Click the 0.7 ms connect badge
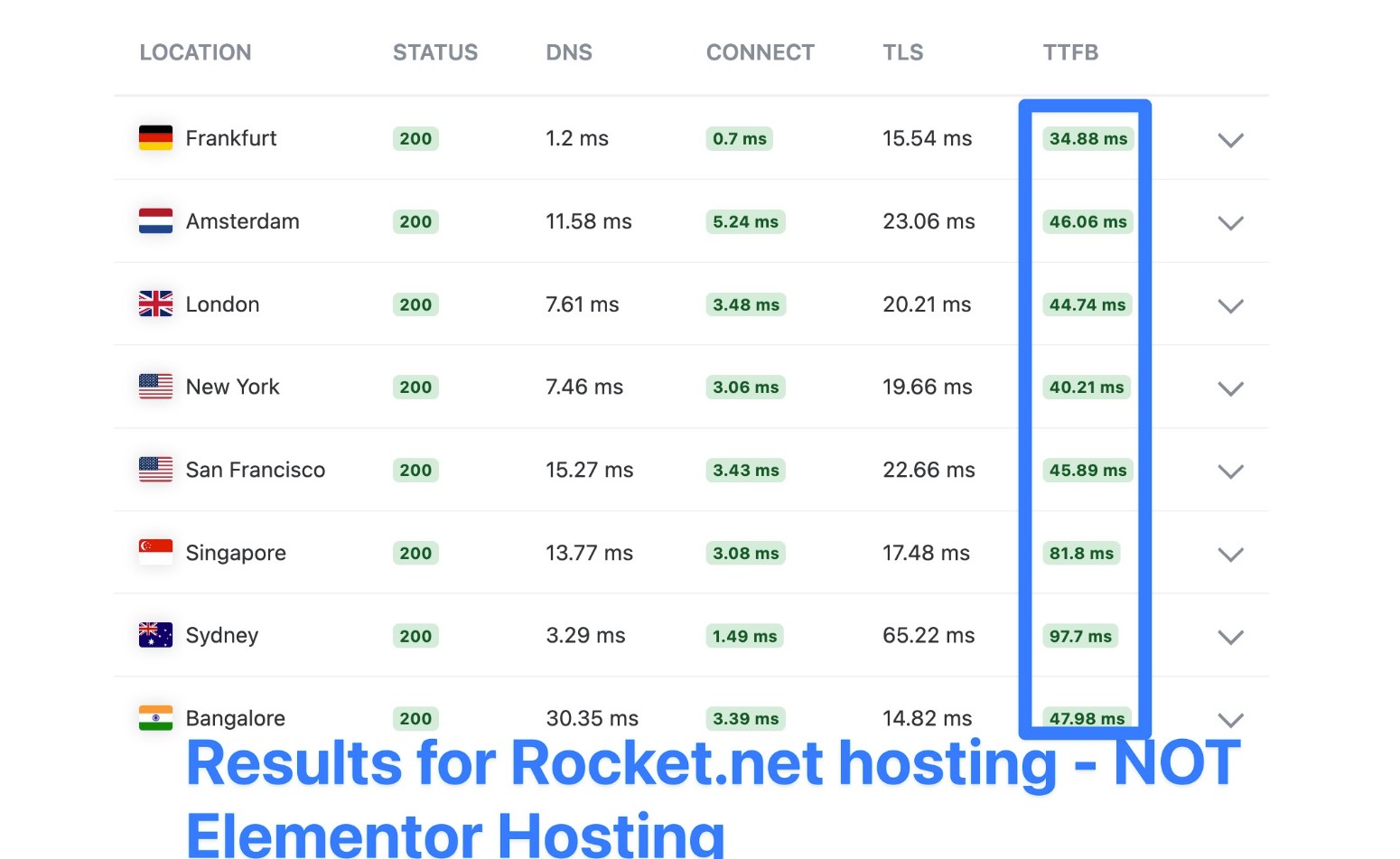Image resolution: width=1400 pixels, height=859 pixels. pos(740,138)
